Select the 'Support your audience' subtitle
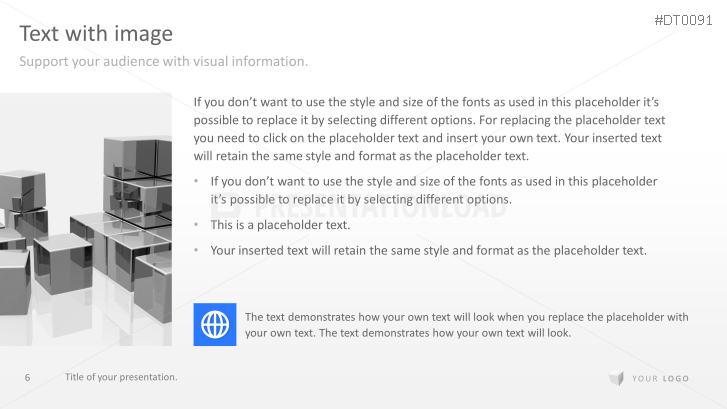 point(164,62)
